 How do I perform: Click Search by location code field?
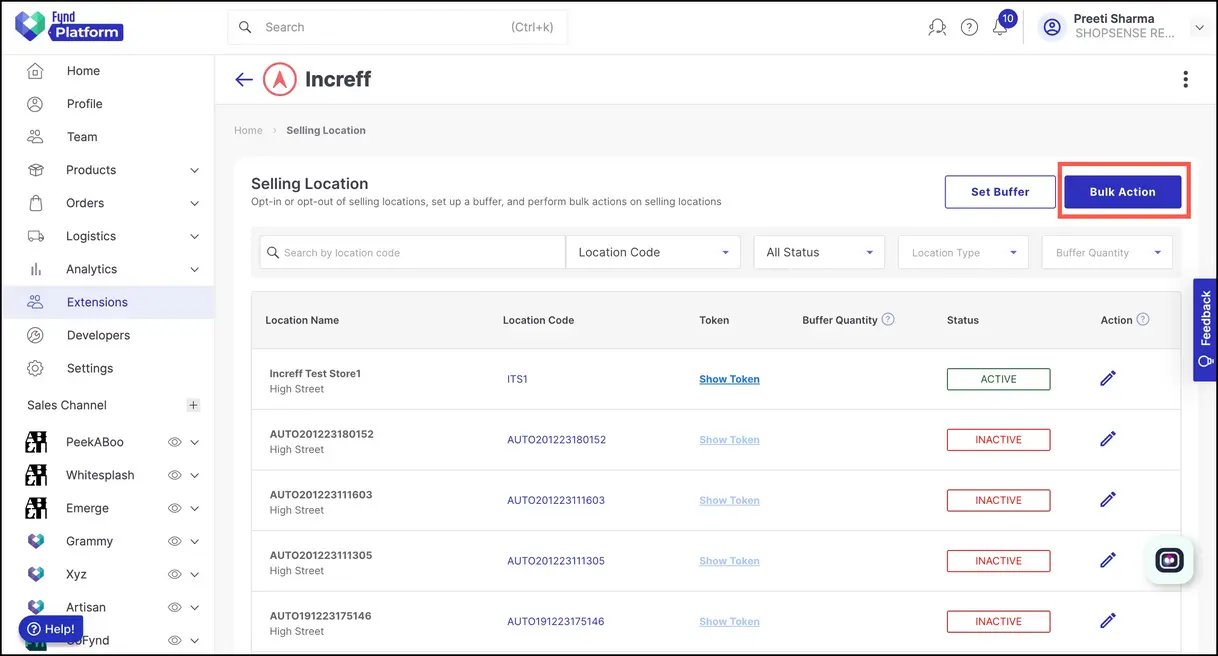[x=412, y=252]
